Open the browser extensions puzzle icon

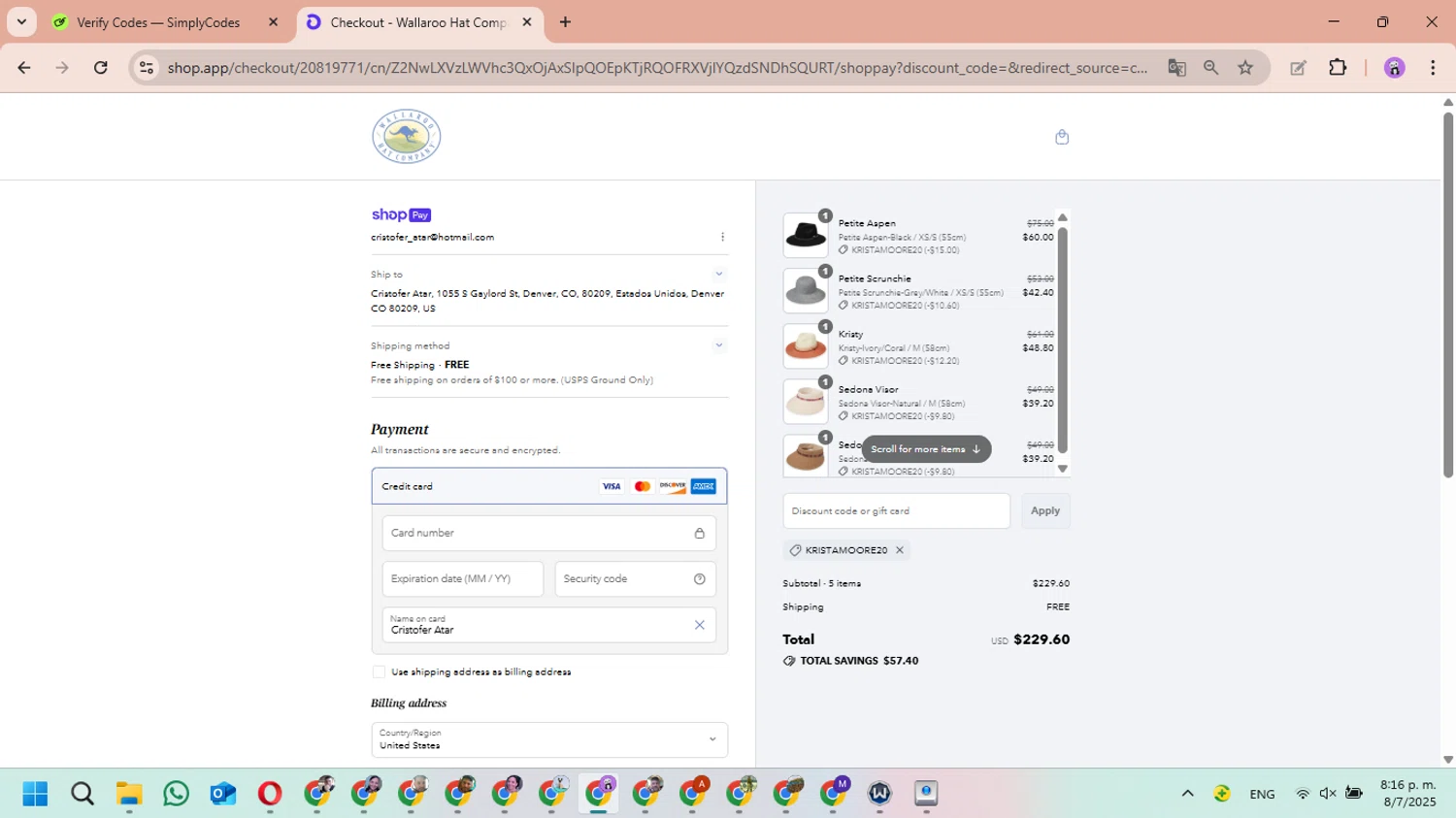(1338, 68)
